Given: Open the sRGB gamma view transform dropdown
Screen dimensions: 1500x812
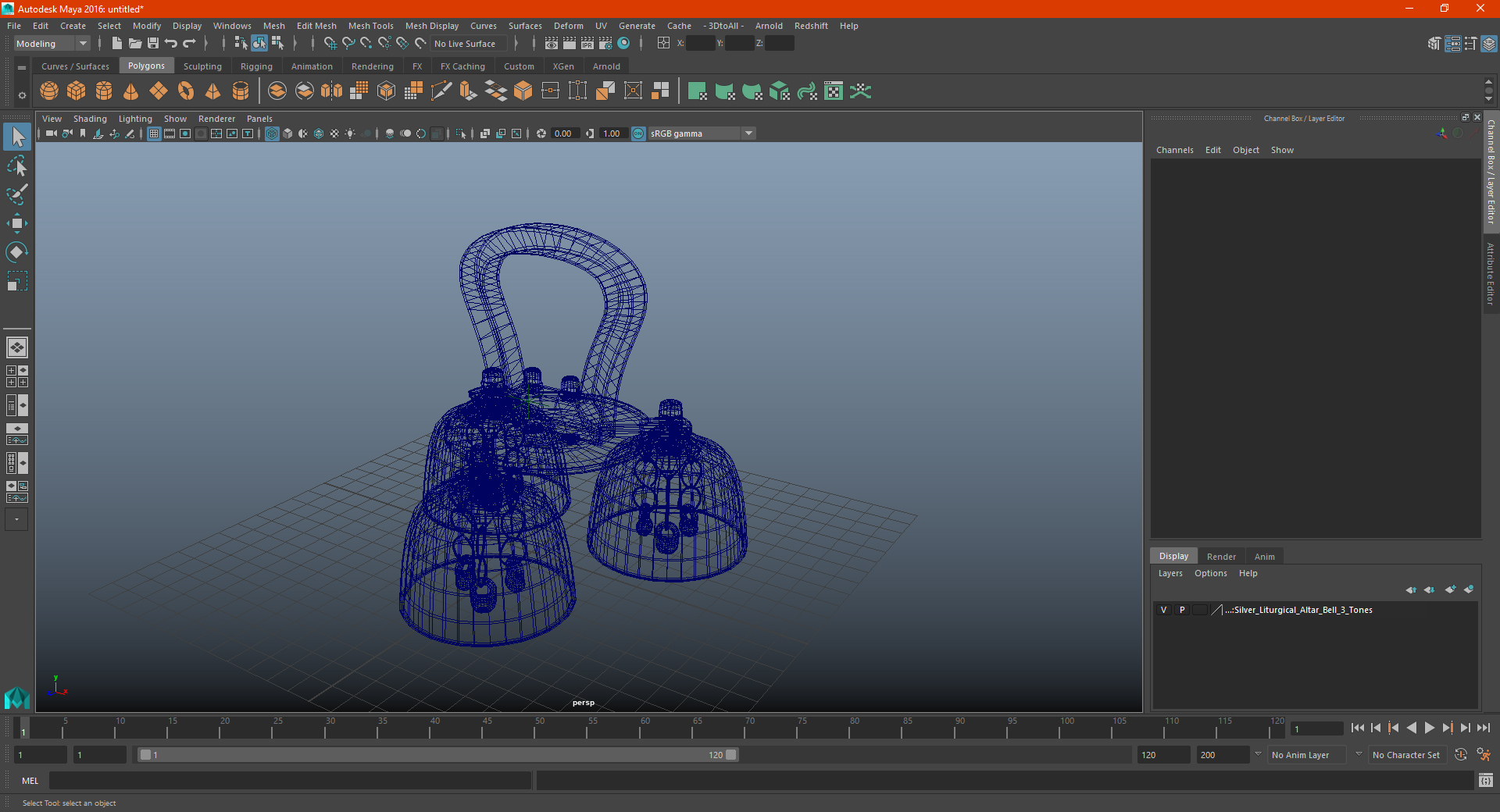Looking at the screenshot, I should [x=702, y=134].
